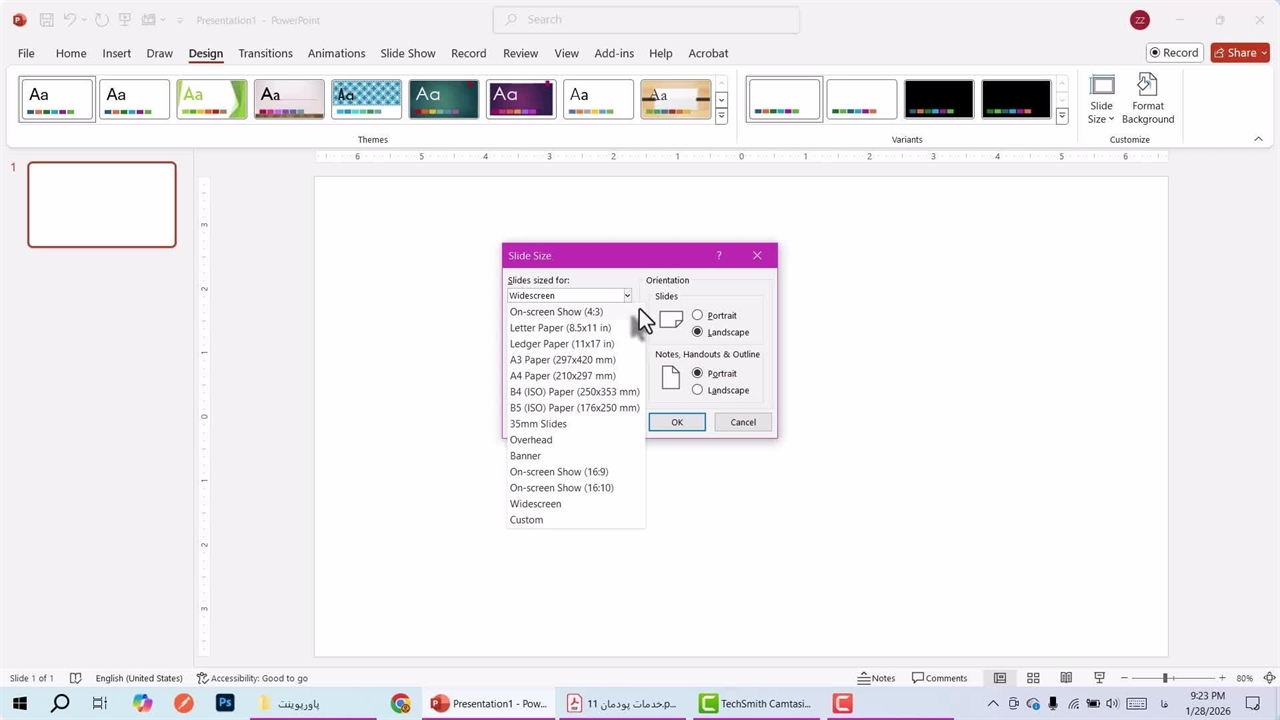Viewport: 1280px width, 720px height.
Task: Switch to Slide Sorter view
Action: coord(1033,678)
